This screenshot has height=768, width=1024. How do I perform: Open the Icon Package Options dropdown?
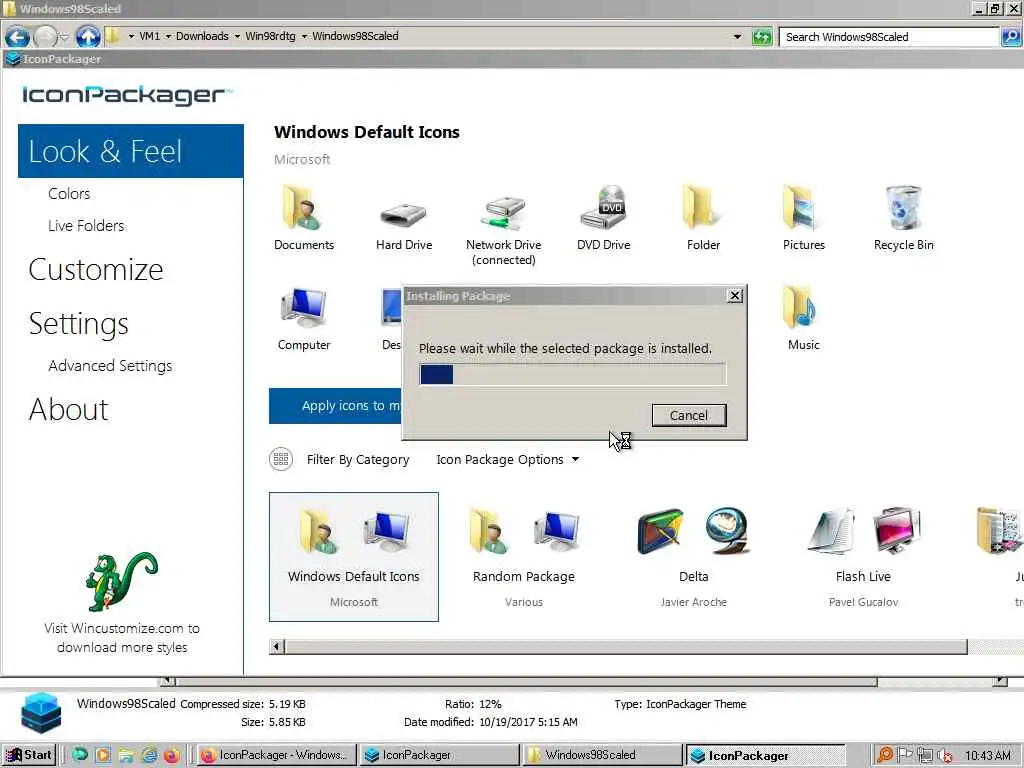(507, 459)
